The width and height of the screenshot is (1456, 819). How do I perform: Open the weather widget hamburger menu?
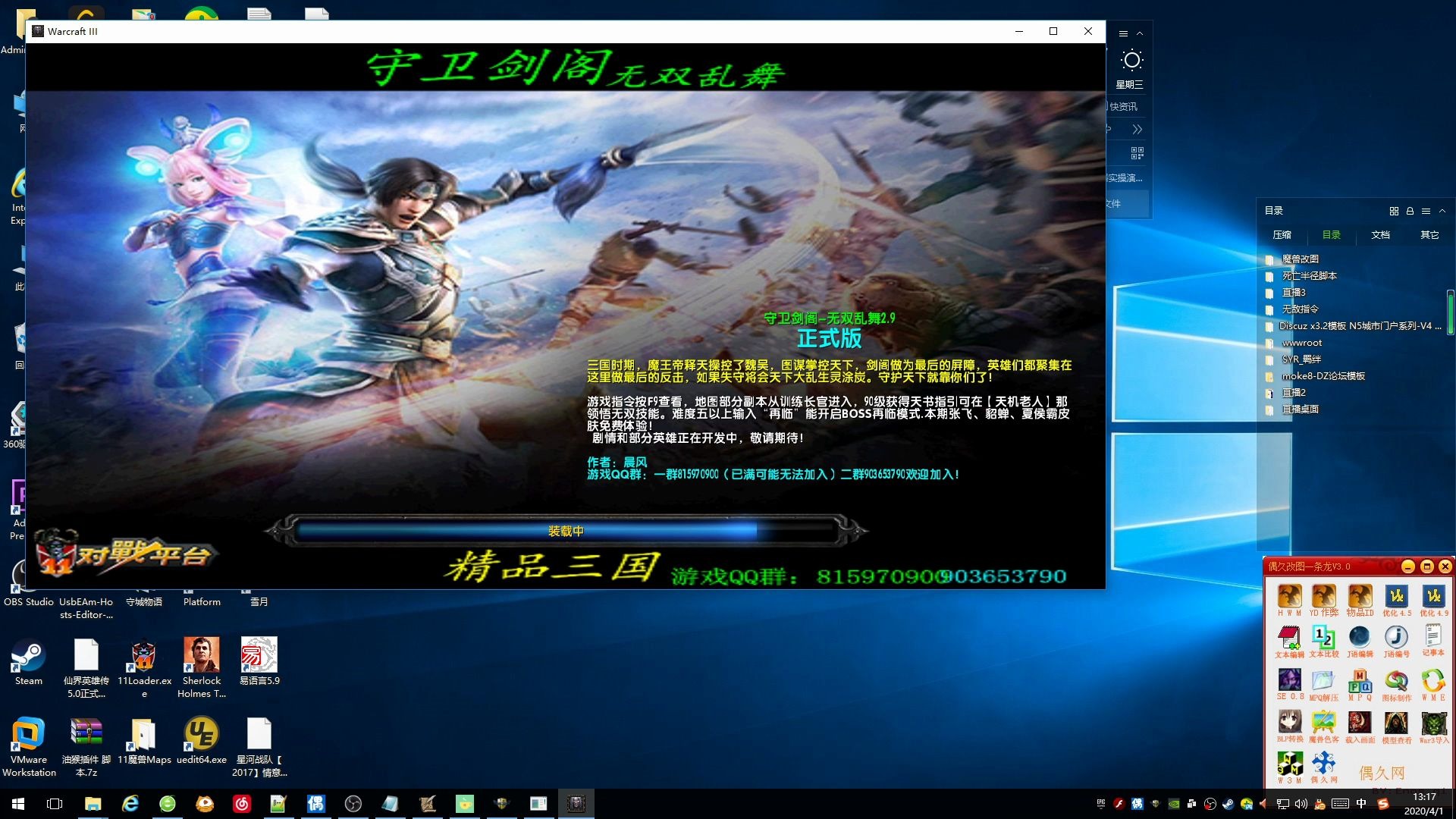click(1123, 33)
